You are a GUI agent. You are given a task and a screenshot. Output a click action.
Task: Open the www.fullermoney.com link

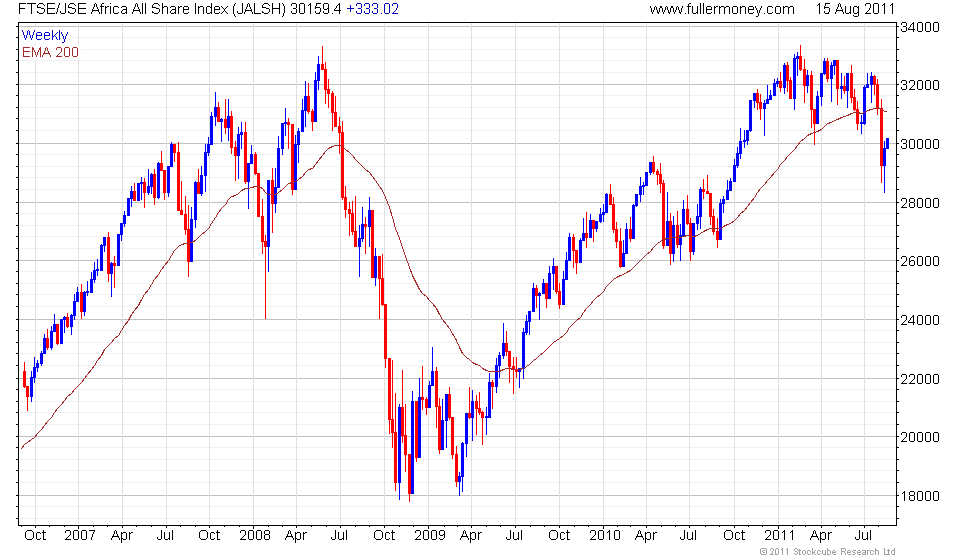(722, 9)
